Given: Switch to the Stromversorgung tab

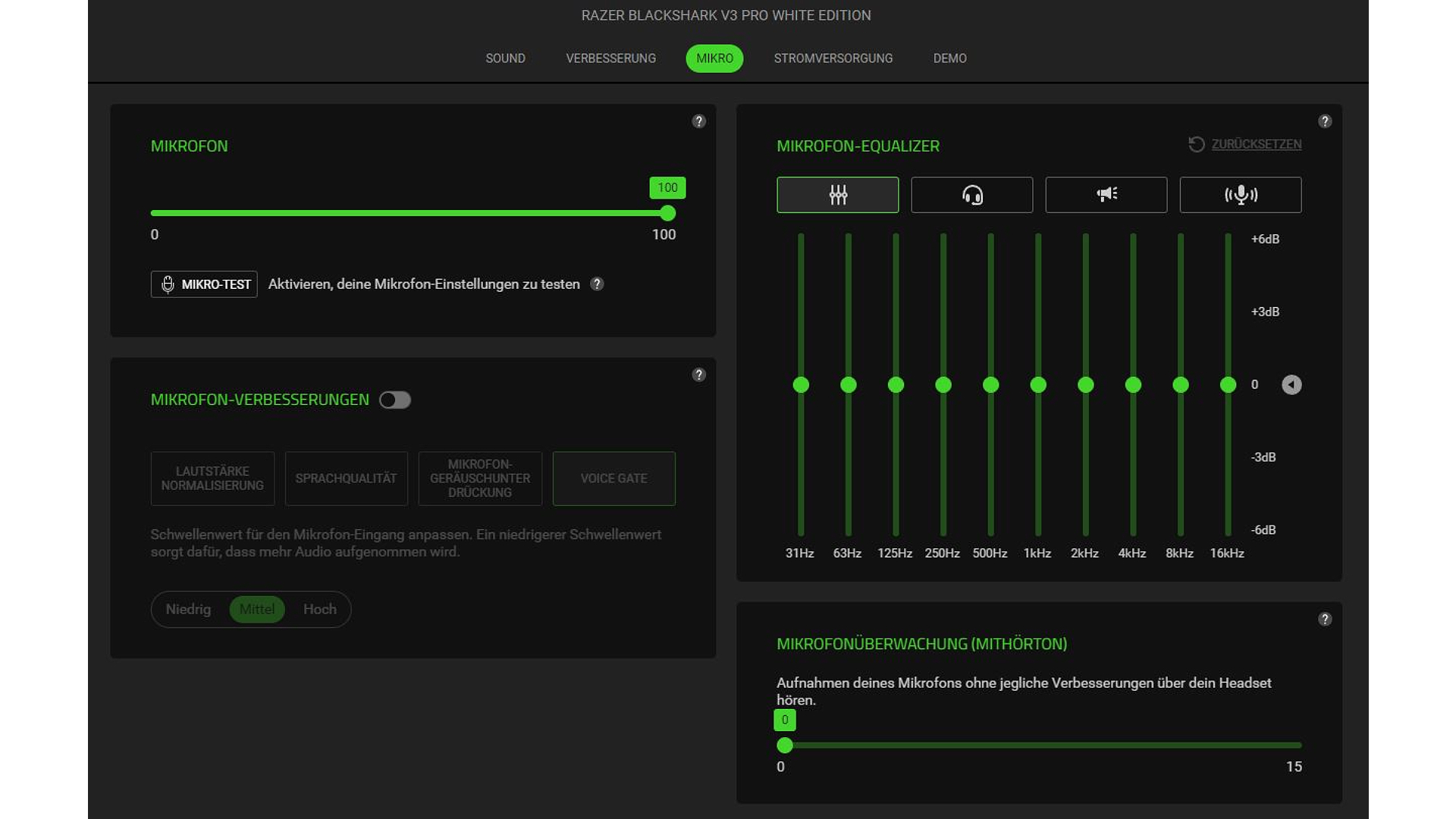Looking at the screenshot, I should pyautogui.click(x=833, y=58).
